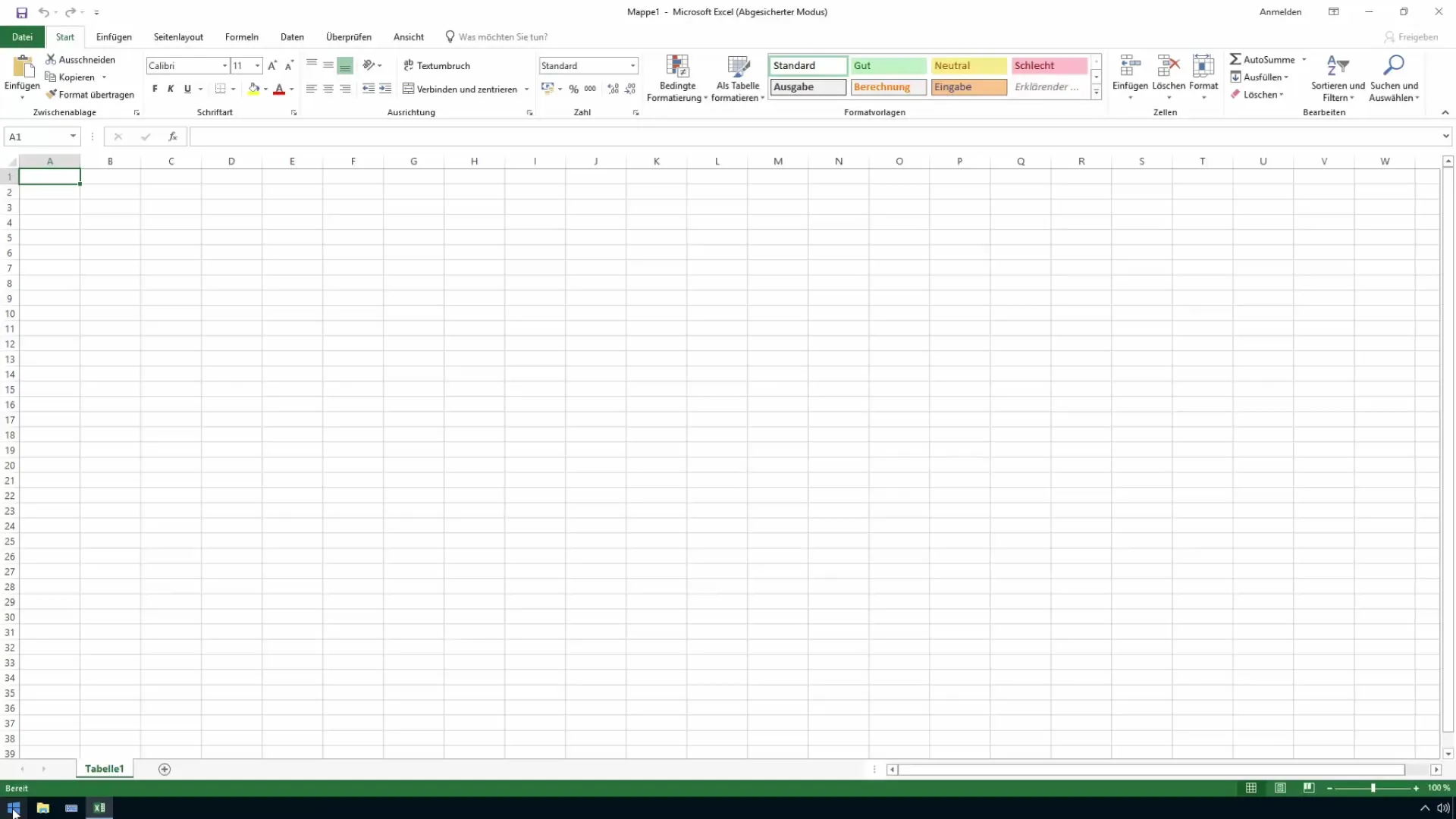Switch to the Daten ribbon tab
1456x819 pixels.
(292, 36)
